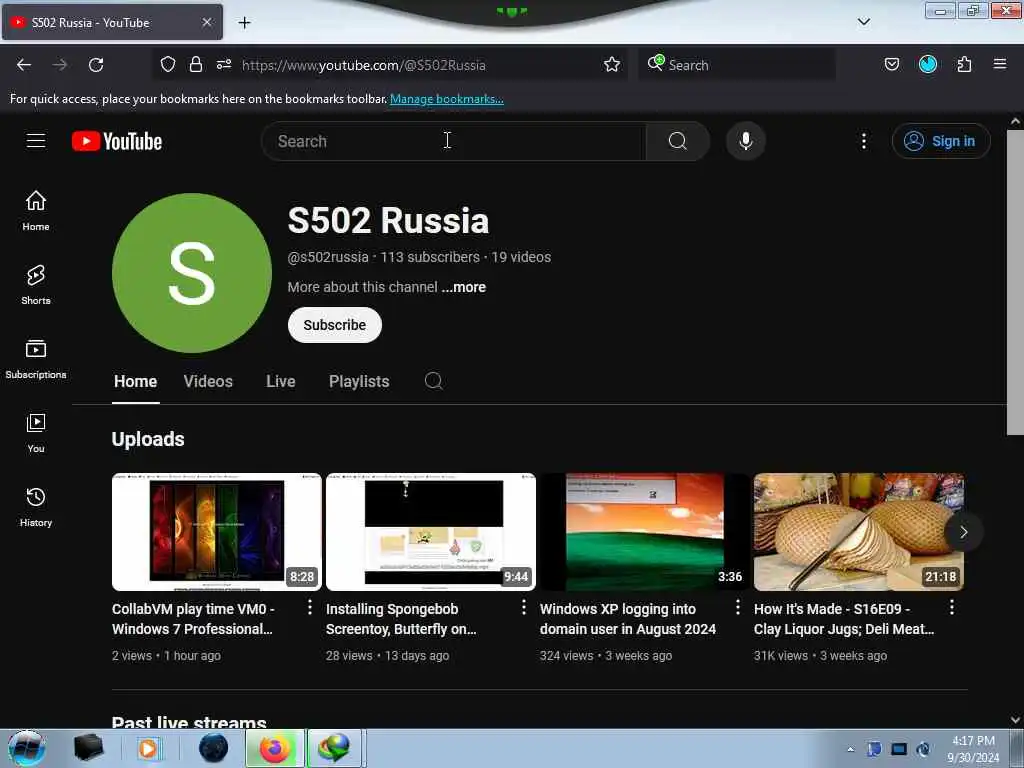Open site permissions icon in address bar
1024x768 pixels.
224,65
